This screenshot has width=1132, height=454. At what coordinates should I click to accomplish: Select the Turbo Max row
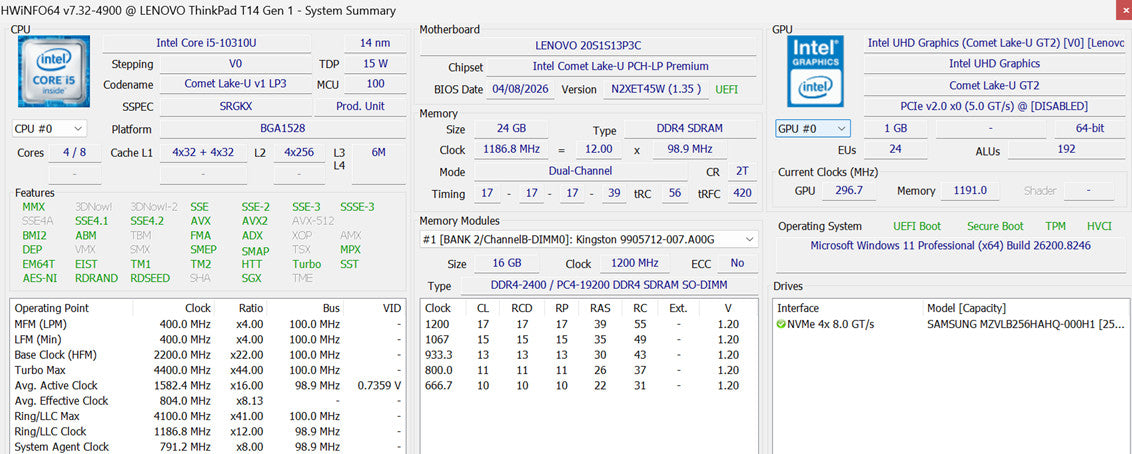click(208, 370)
